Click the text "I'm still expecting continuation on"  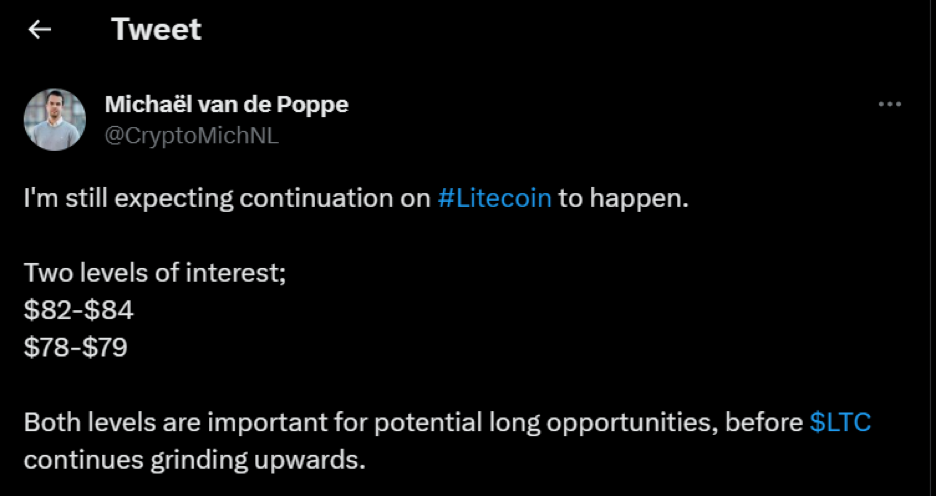[227, 198]
